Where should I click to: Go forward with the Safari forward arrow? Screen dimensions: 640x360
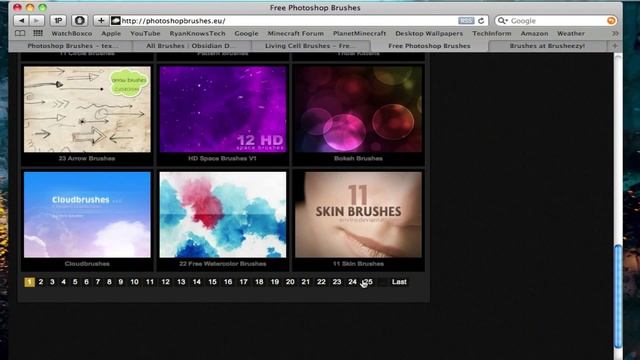[x=37, y=20]
